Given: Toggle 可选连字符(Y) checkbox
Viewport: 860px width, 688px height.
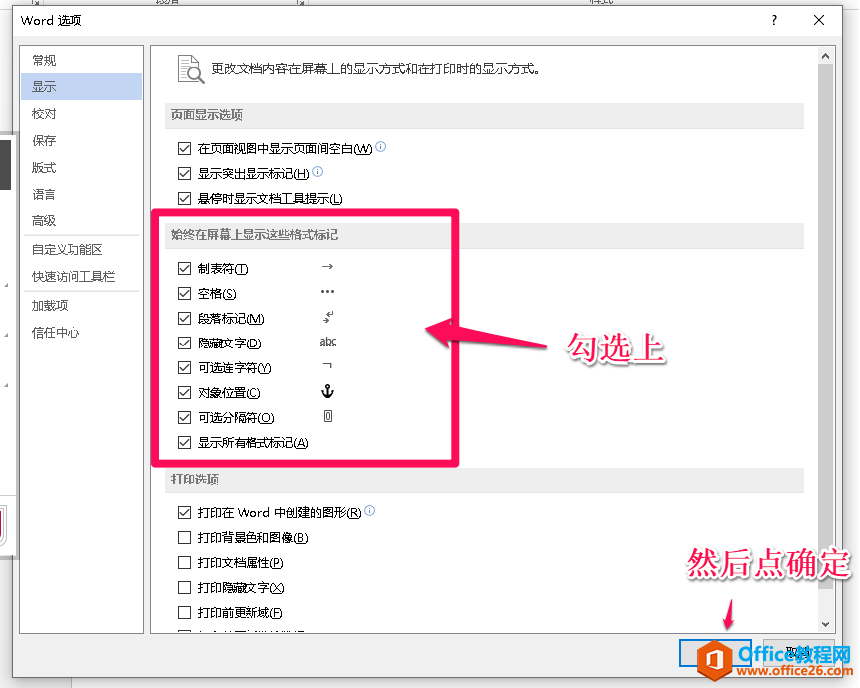Looking at the screenshot, I should click(x=184, y=368).
